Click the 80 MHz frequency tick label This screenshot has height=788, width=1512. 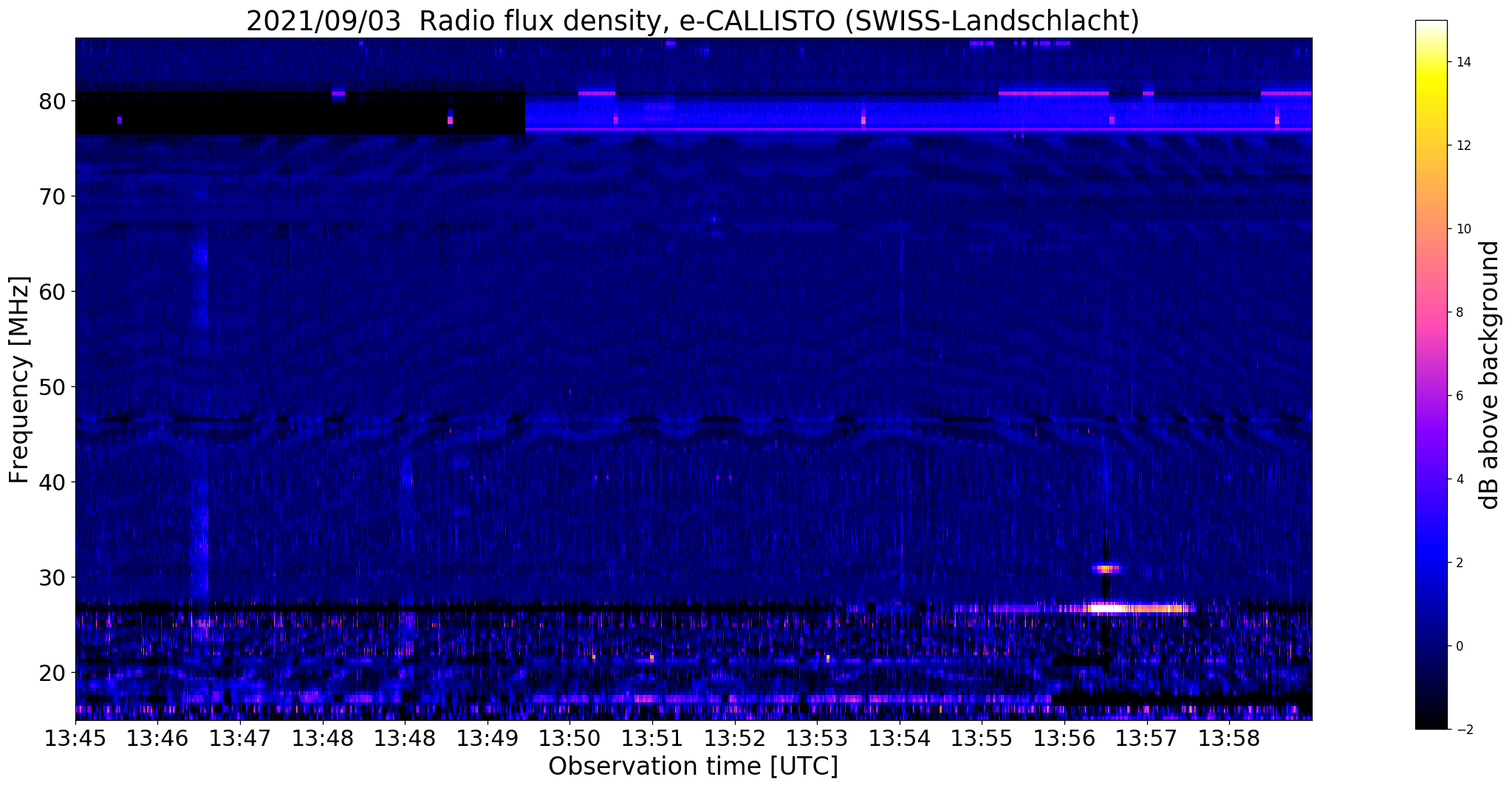pos(53,100)
